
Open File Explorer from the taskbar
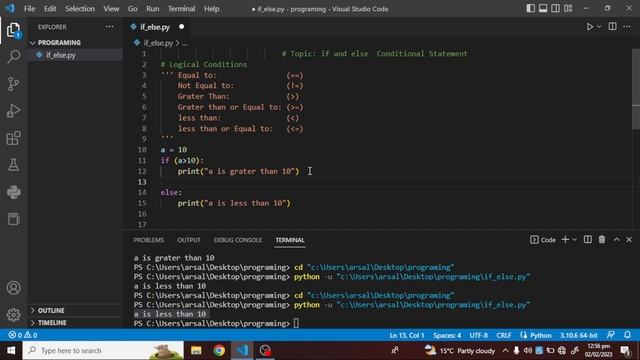point(196,351)
